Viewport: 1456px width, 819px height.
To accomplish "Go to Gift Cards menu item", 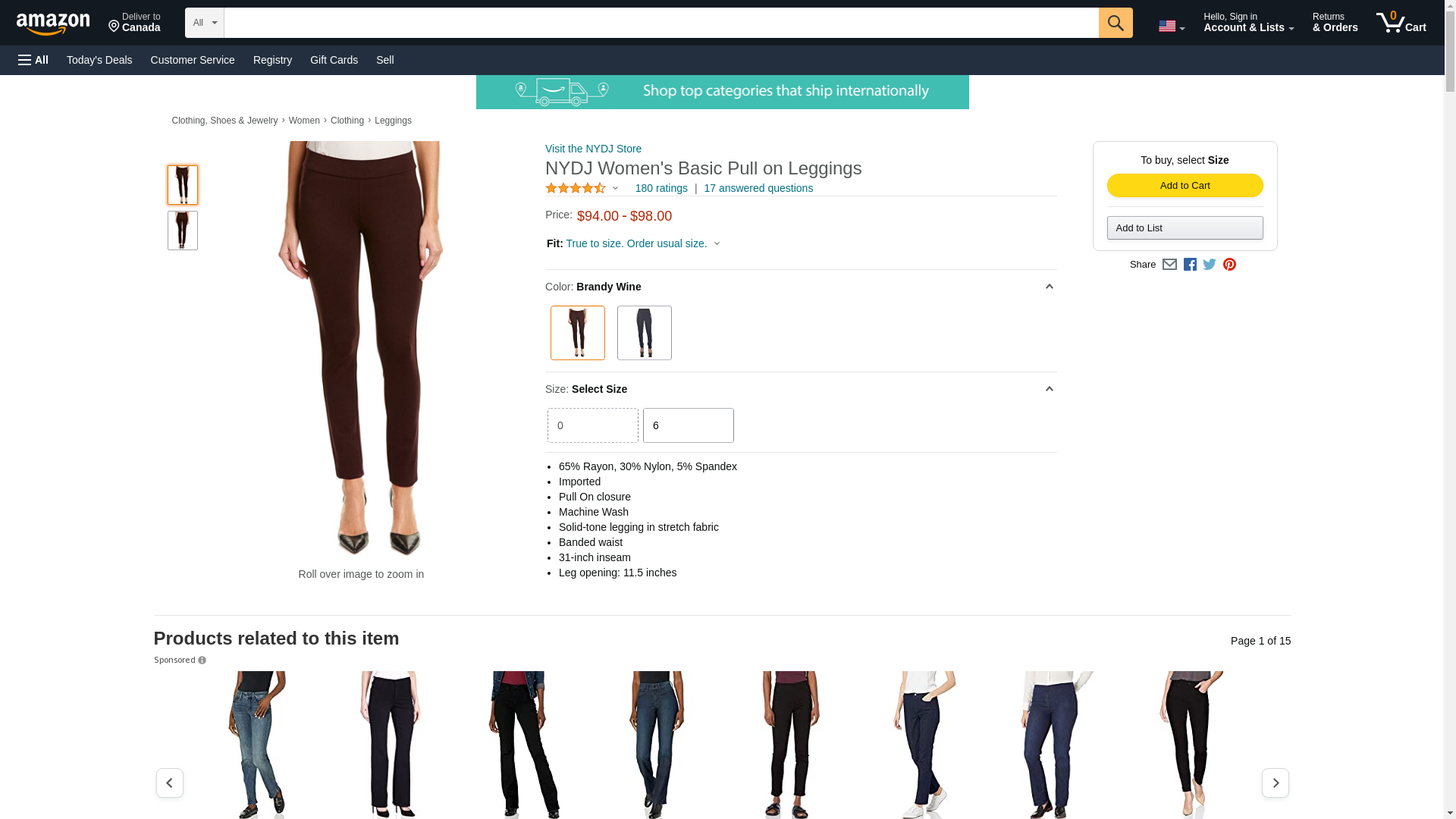I will 334,60.
